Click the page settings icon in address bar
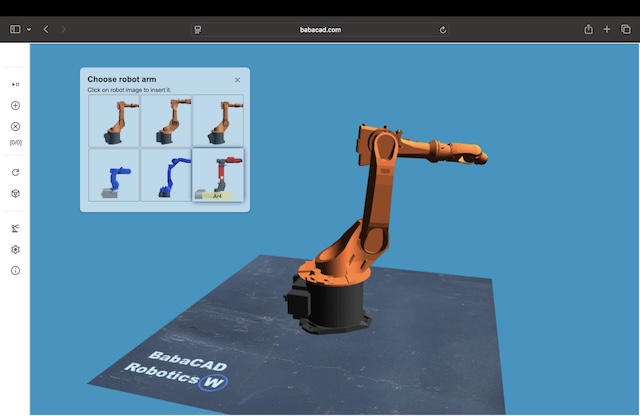The height and width of the screenshot is (416, 640). (x=198, y=29)
